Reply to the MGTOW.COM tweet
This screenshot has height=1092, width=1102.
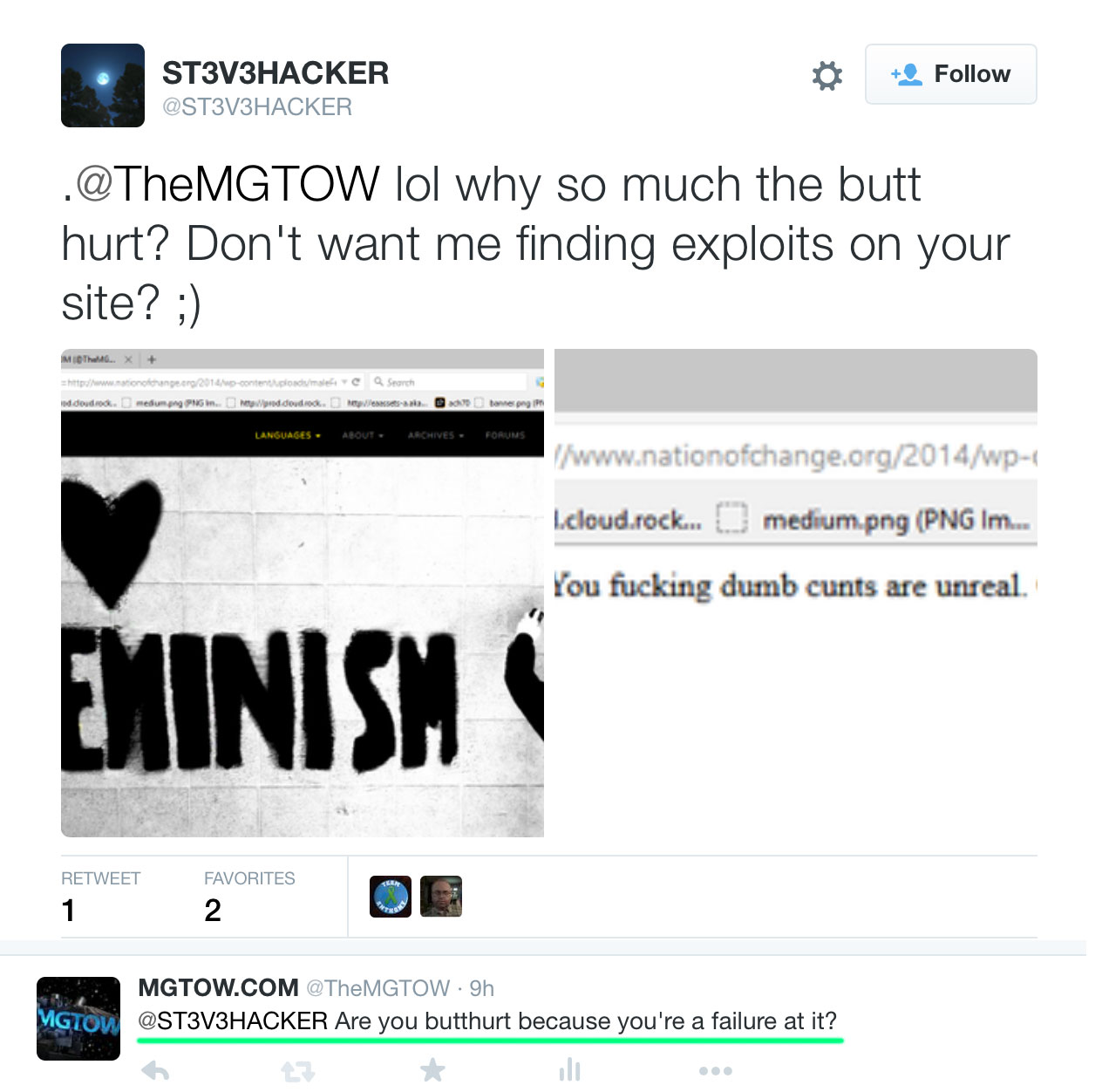point(155,1070)
